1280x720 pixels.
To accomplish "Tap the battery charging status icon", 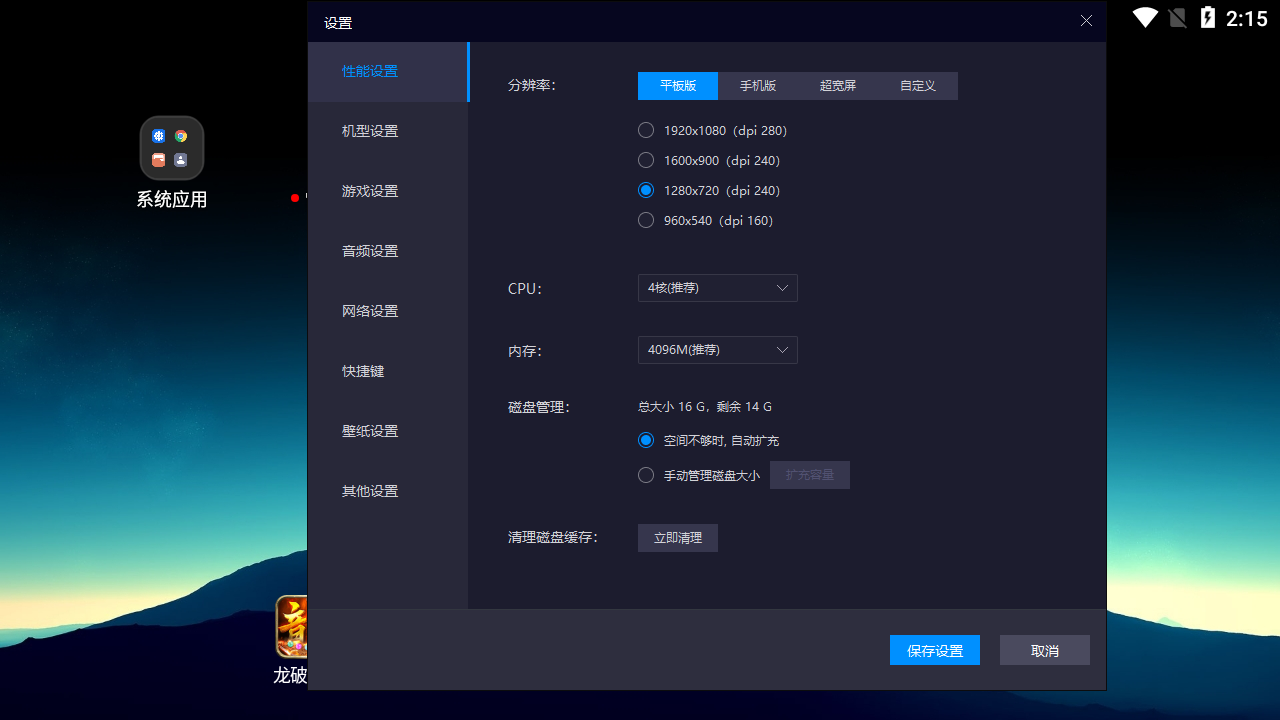I will [1207, 17].
